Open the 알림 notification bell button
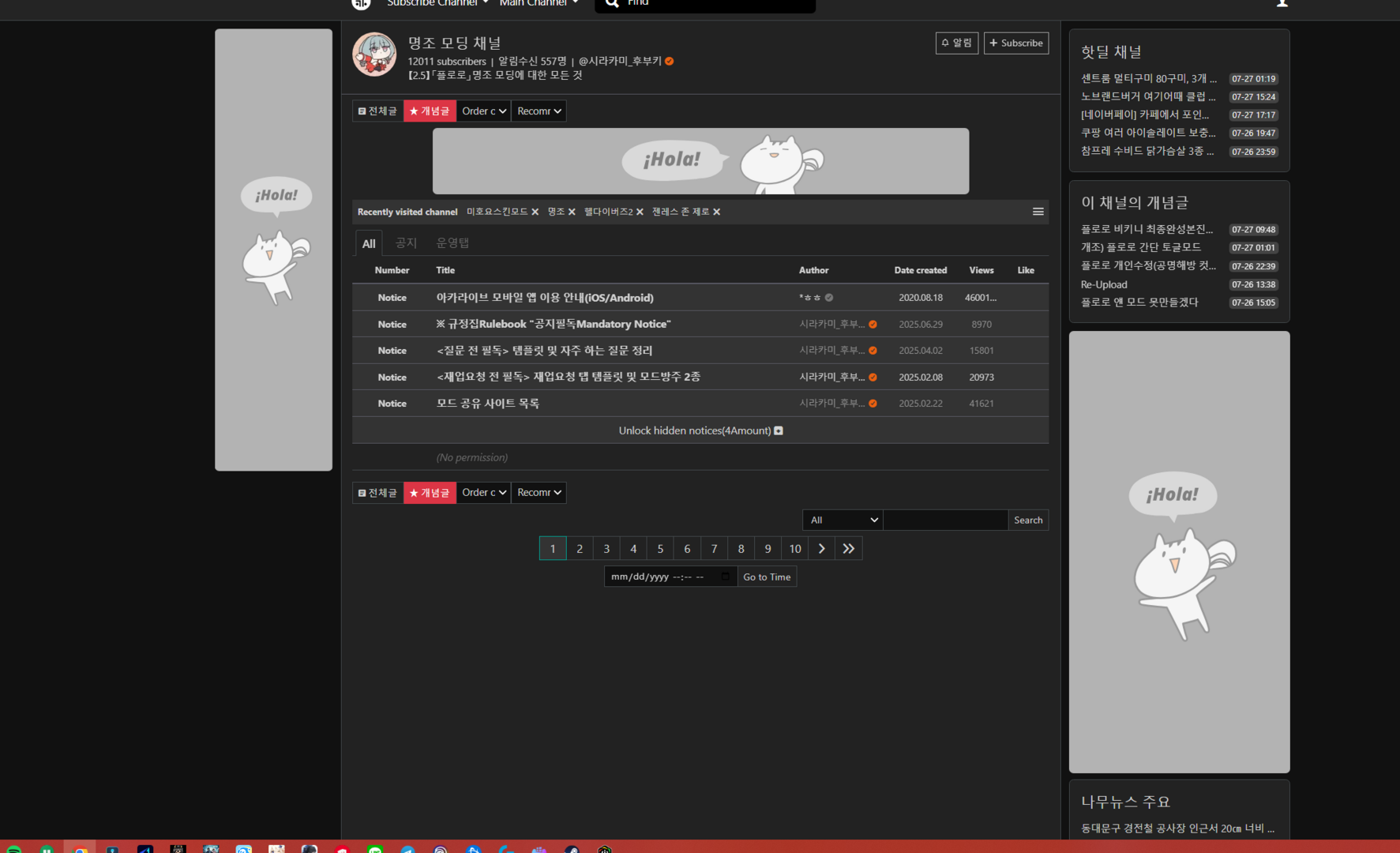Screen dimensions: 1400x853 (x=957, y=43)
